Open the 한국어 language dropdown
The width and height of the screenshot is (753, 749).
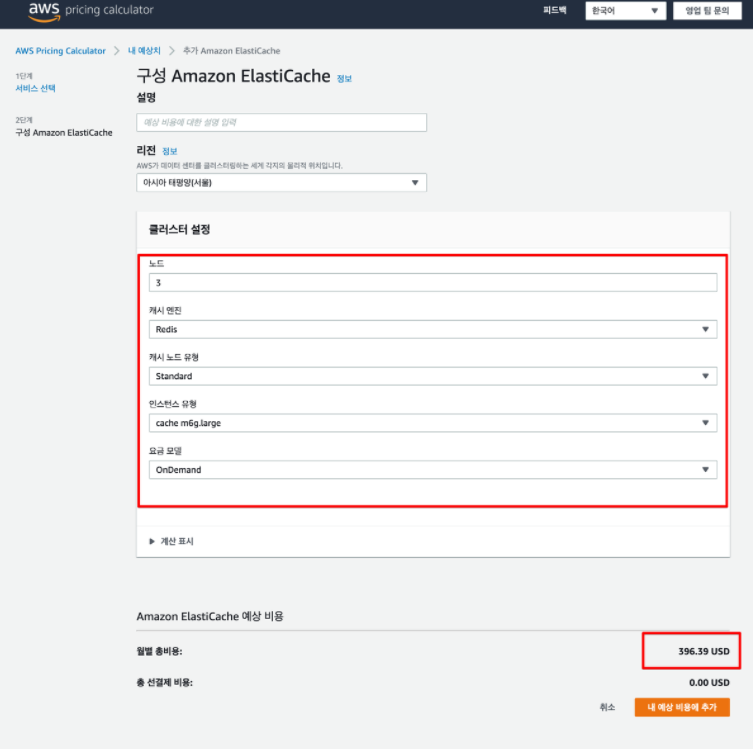coord(625,11)
